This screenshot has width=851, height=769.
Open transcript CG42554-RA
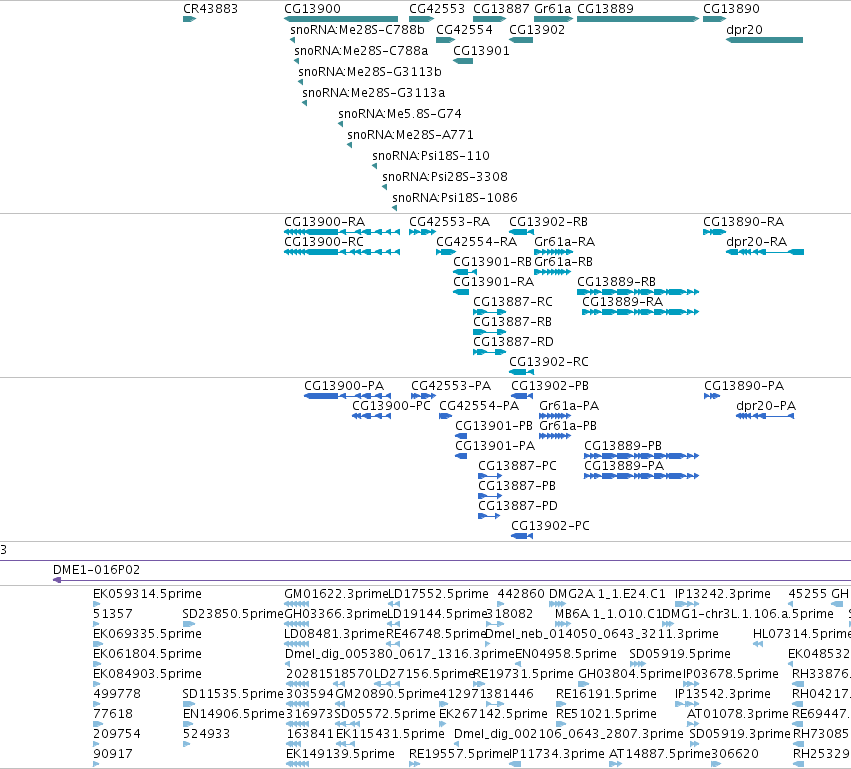point(477,242)
